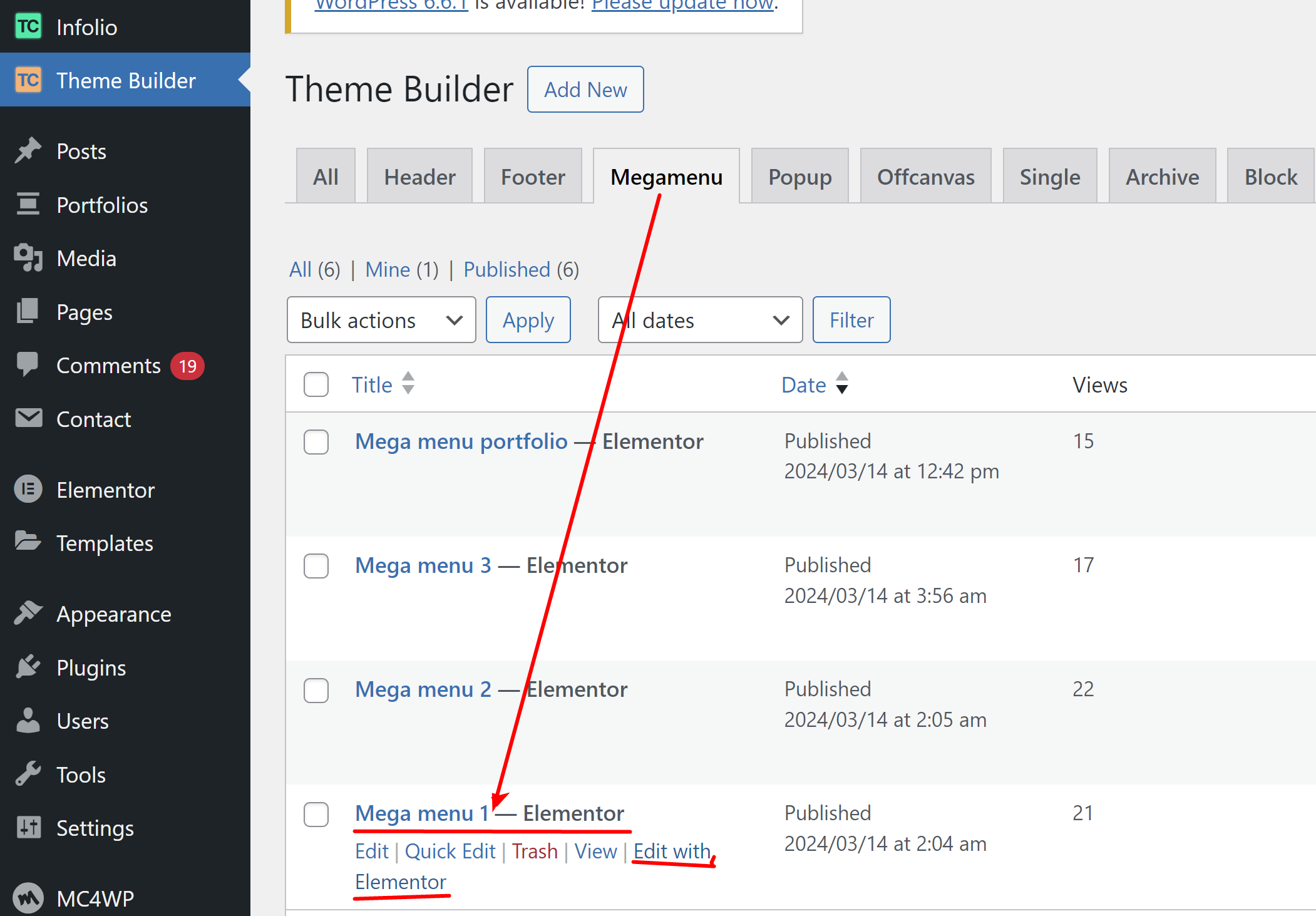Check the Mega menu 1 row checkbox
Image resolution: width=1316 pixels, height=916 pixels.
click(316, 815)
